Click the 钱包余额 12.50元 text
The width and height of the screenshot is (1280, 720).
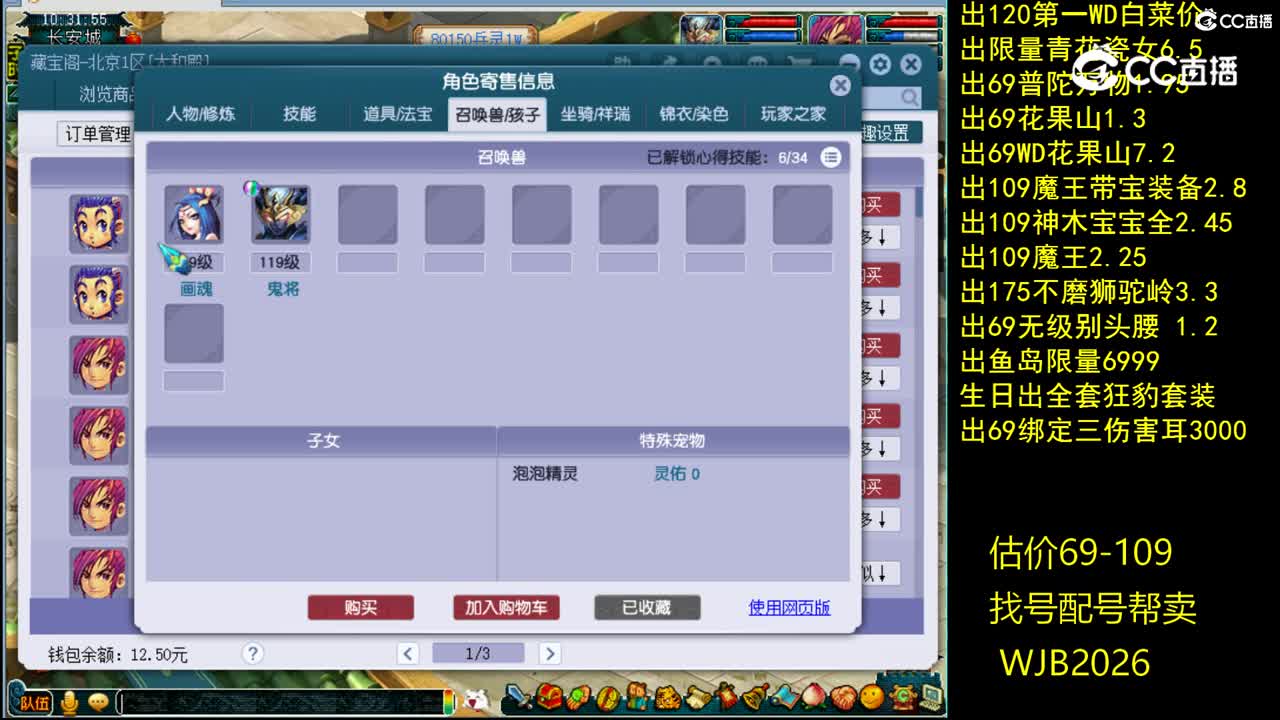click(118, 655)
